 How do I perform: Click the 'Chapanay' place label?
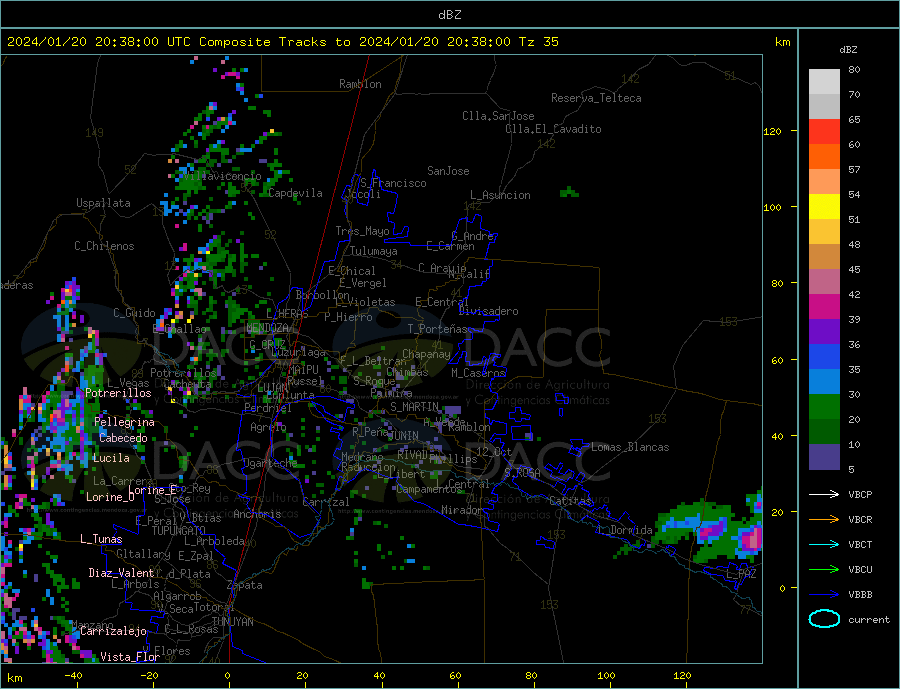[426, 354]
